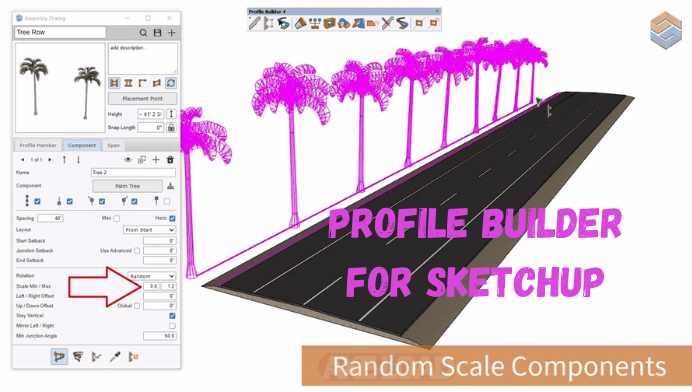Go to next component with right arrow
Image resolution: width=692 pixels, height=392 pixels.
pos(50,160)
